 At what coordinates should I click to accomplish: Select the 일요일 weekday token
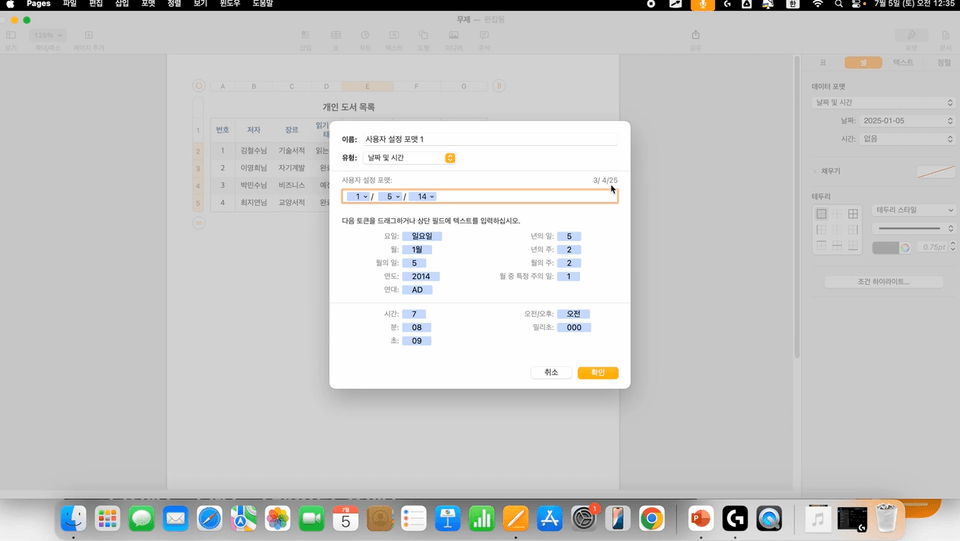[421, 236]
